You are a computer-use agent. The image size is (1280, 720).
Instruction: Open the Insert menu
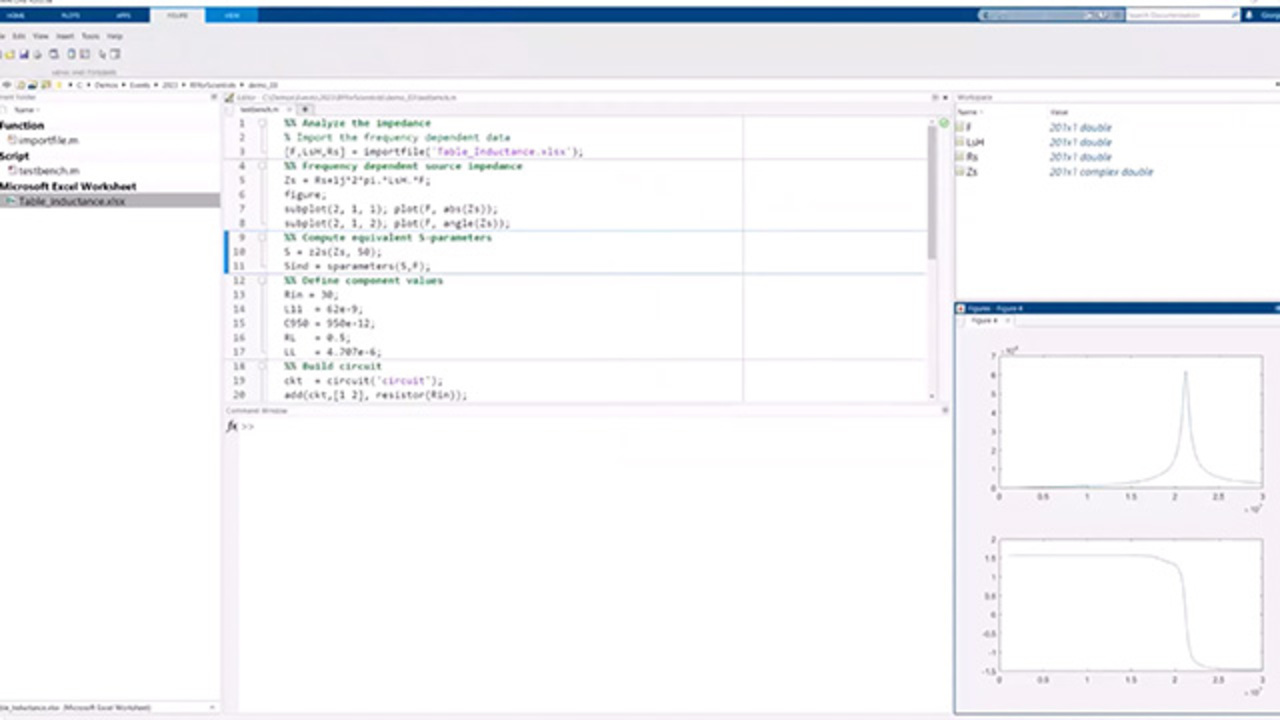click(x=65, y=36)
